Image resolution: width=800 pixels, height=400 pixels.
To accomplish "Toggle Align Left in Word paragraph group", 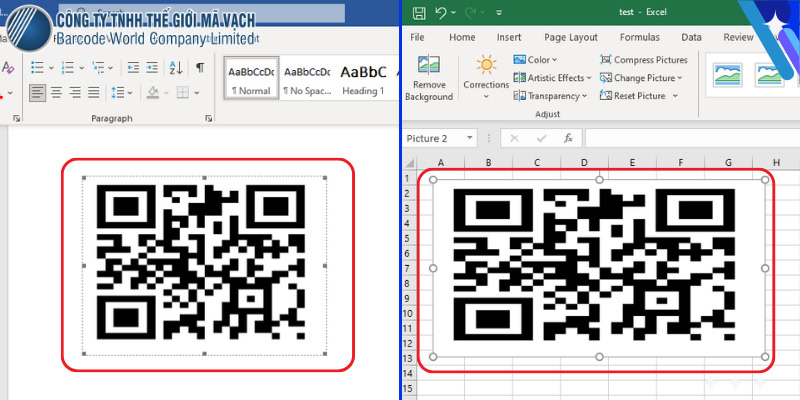I will 37,93.
